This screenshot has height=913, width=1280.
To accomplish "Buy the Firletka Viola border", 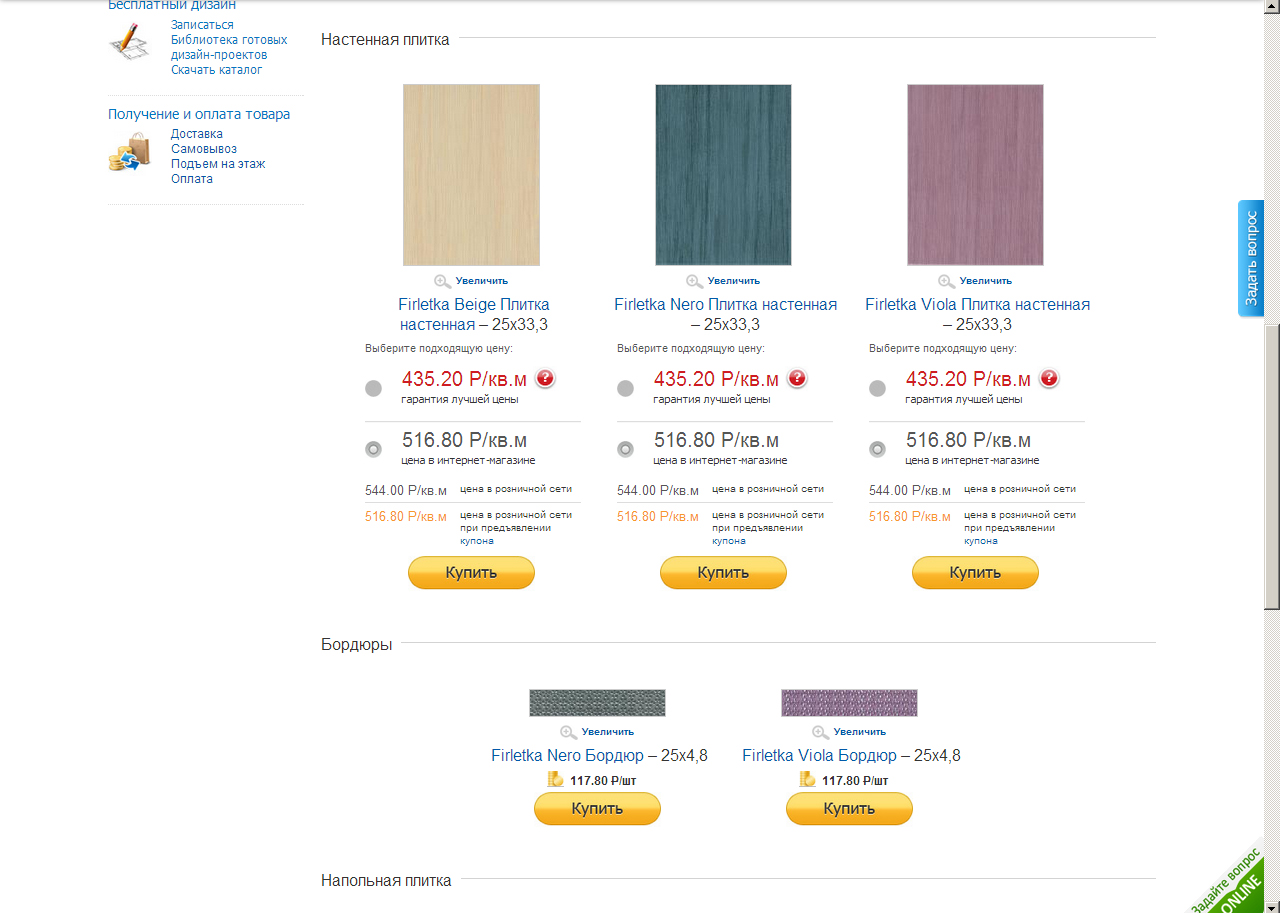I will pyautogui.click(x=849, y=809).
